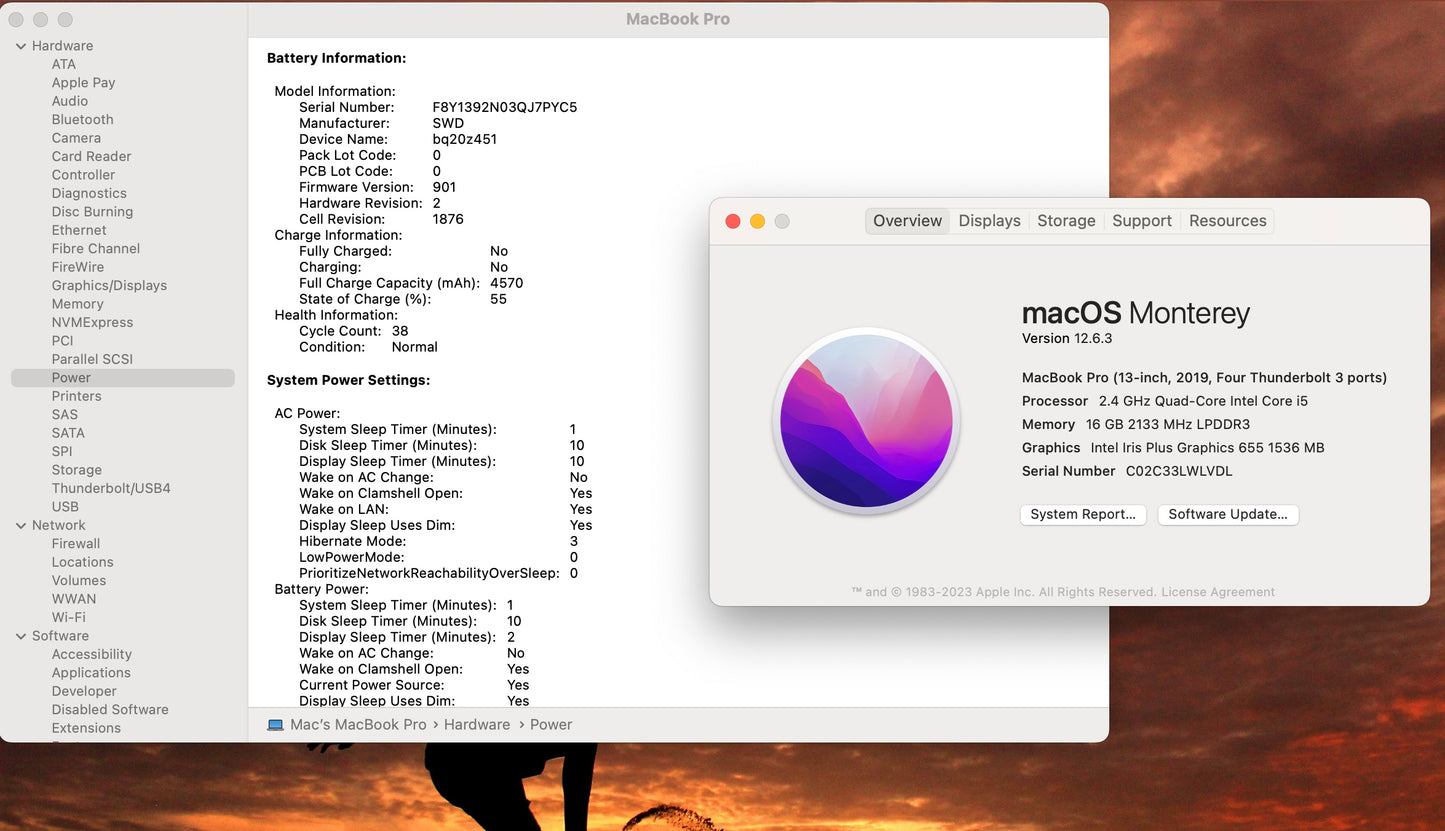The height and width of the screenshot is (831, 1445).
Task: Collapse the Network section
Action: point(21,526)
